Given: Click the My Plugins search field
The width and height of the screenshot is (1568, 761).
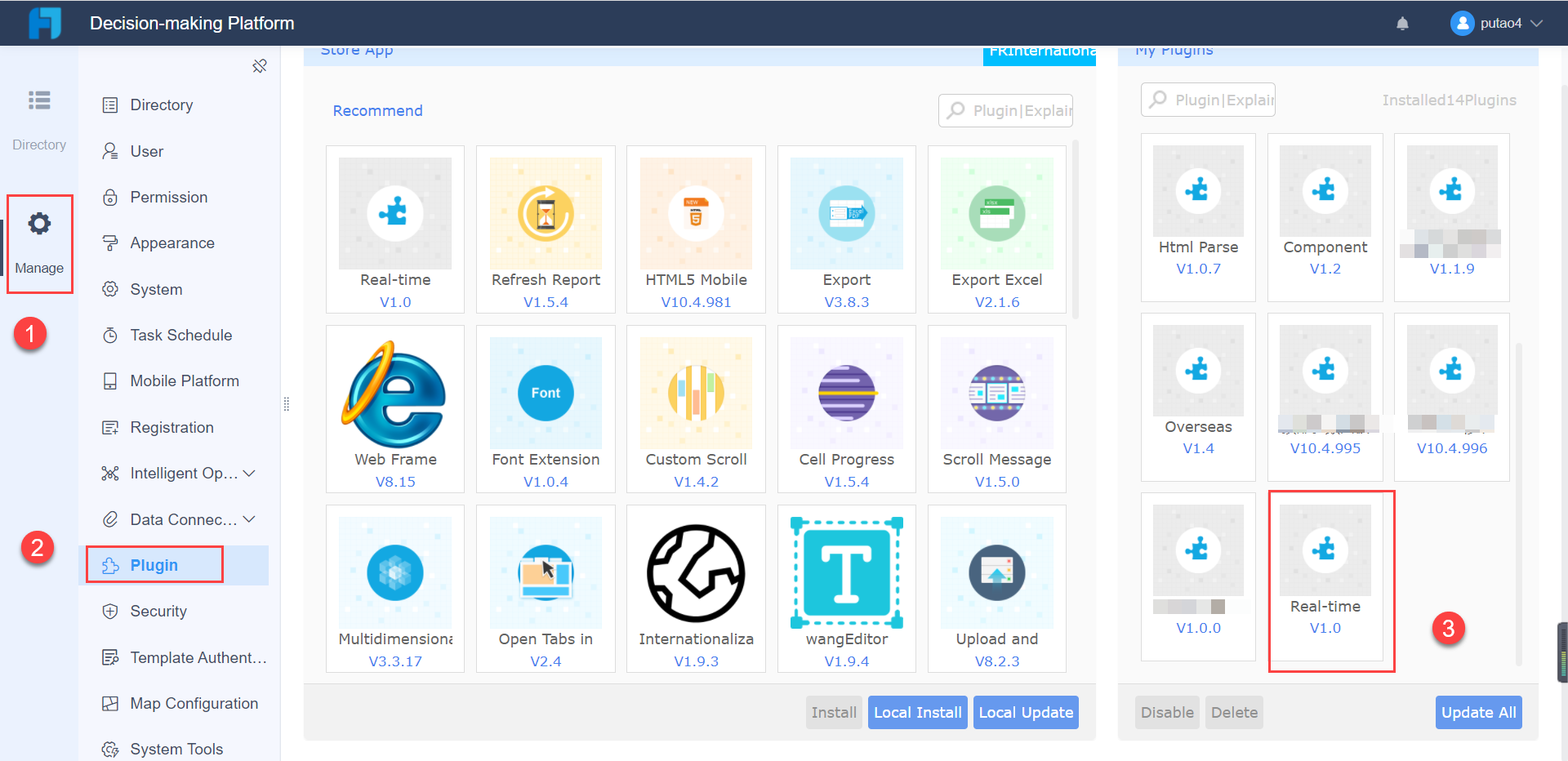Looking at the screenshot, I should click(1208, 100).
